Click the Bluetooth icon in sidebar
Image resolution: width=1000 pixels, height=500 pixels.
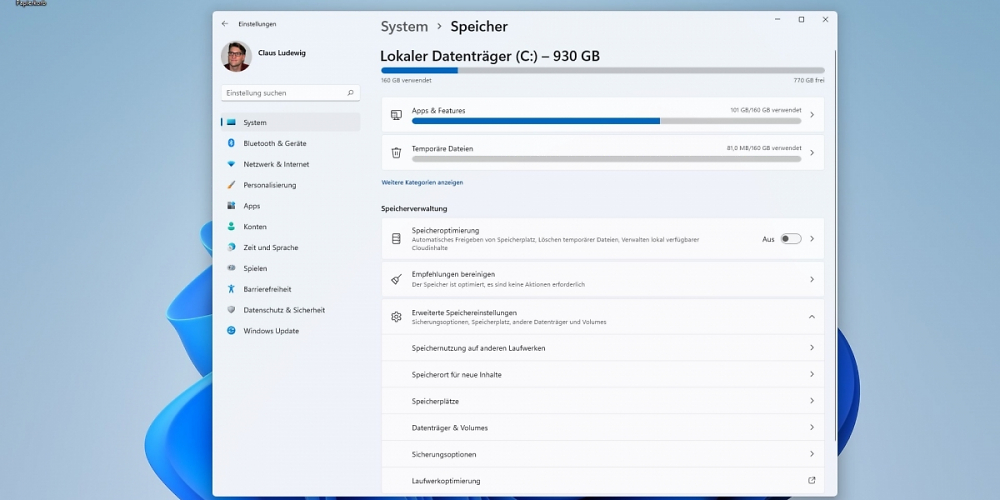231,143
